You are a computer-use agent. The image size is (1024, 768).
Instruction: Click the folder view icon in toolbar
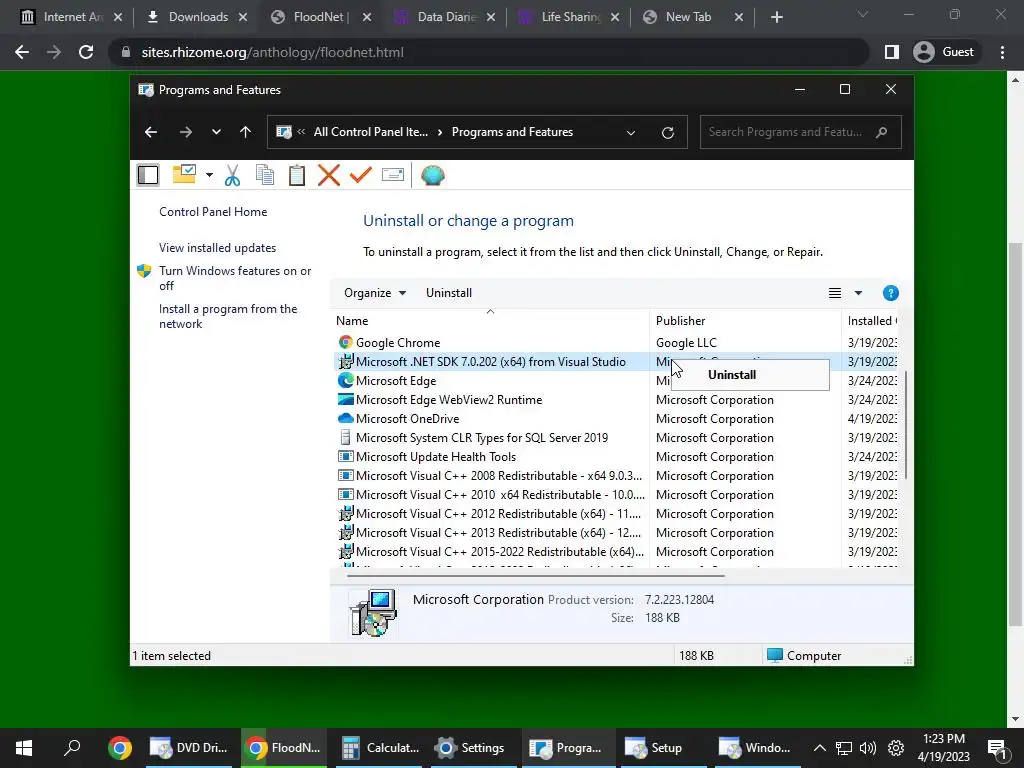point(184,174)
